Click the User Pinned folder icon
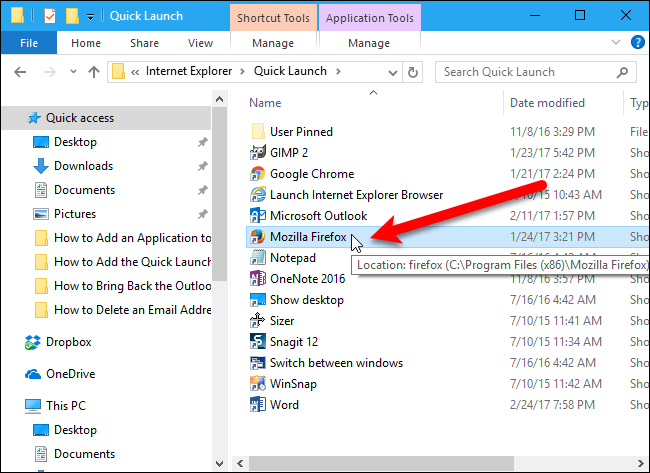Image resolution: width=650 pixels, height=473 pixels. pos(258,131)
